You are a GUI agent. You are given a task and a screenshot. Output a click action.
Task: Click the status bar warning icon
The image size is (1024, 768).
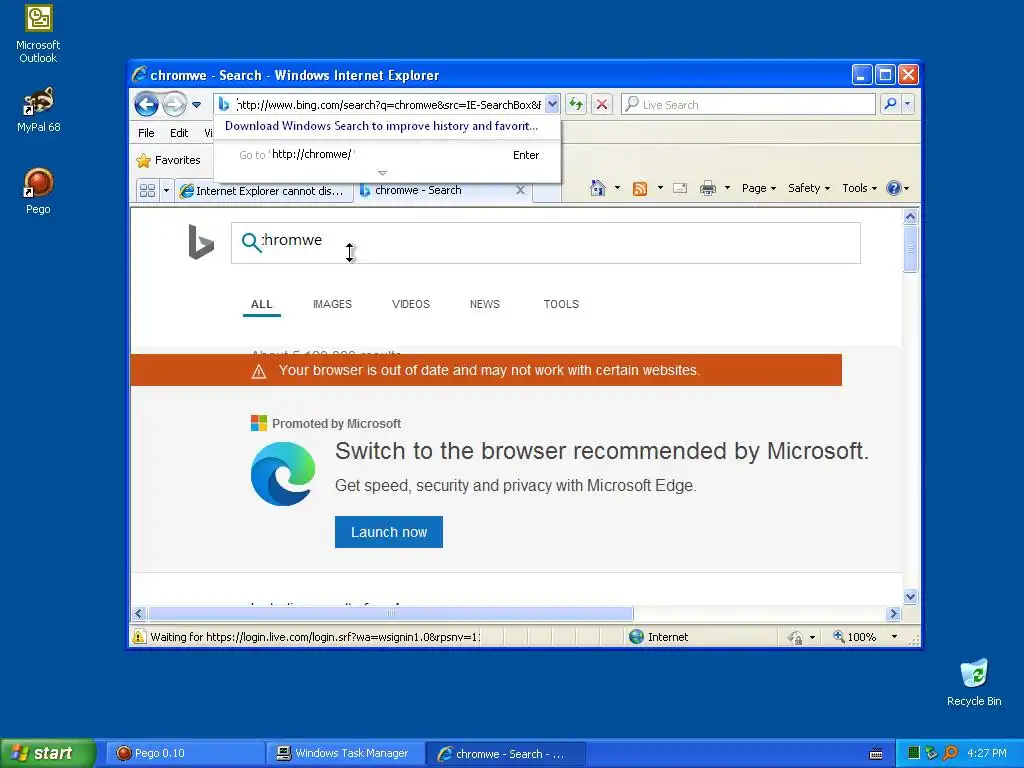138,637
